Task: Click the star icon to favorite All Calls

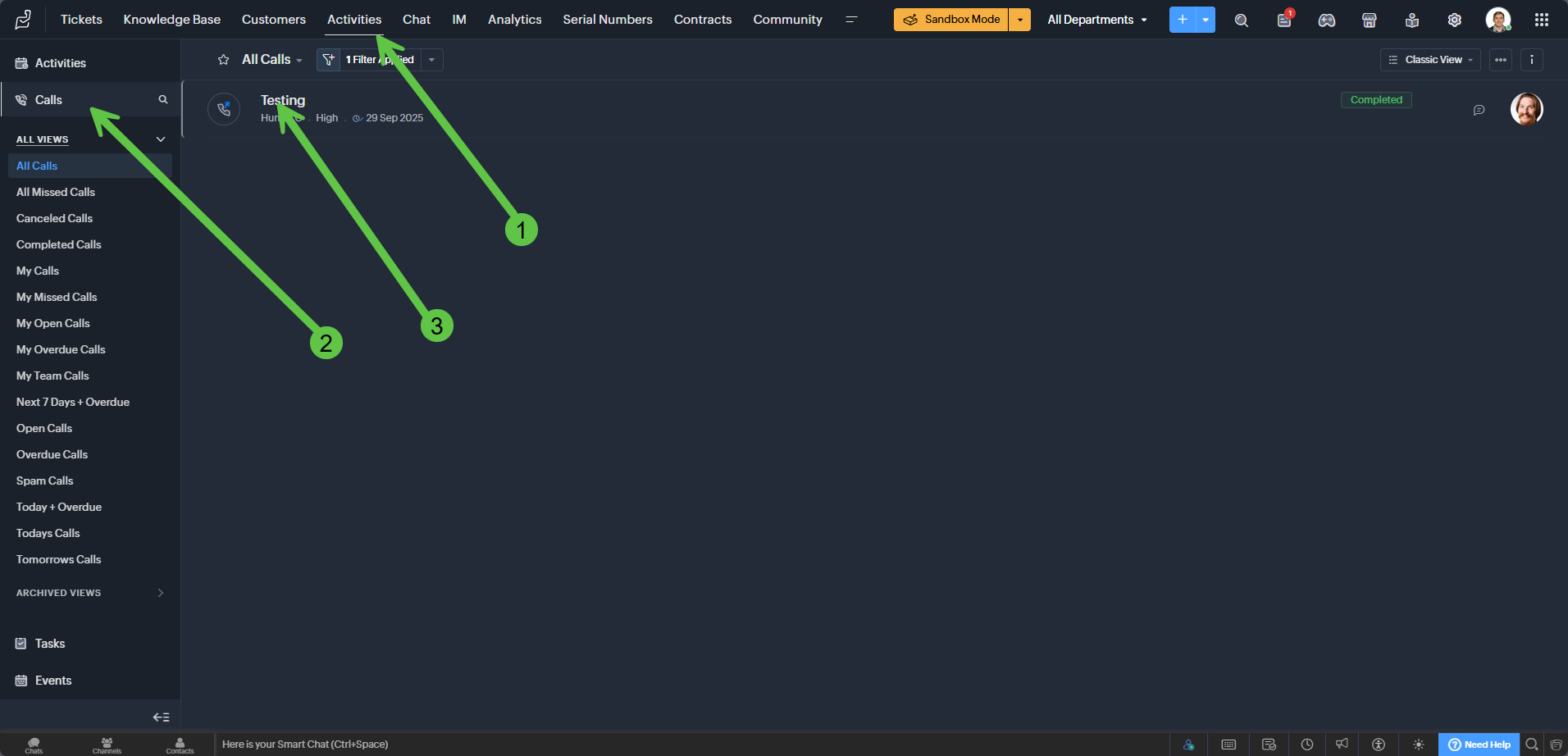Action: point(223,60)
